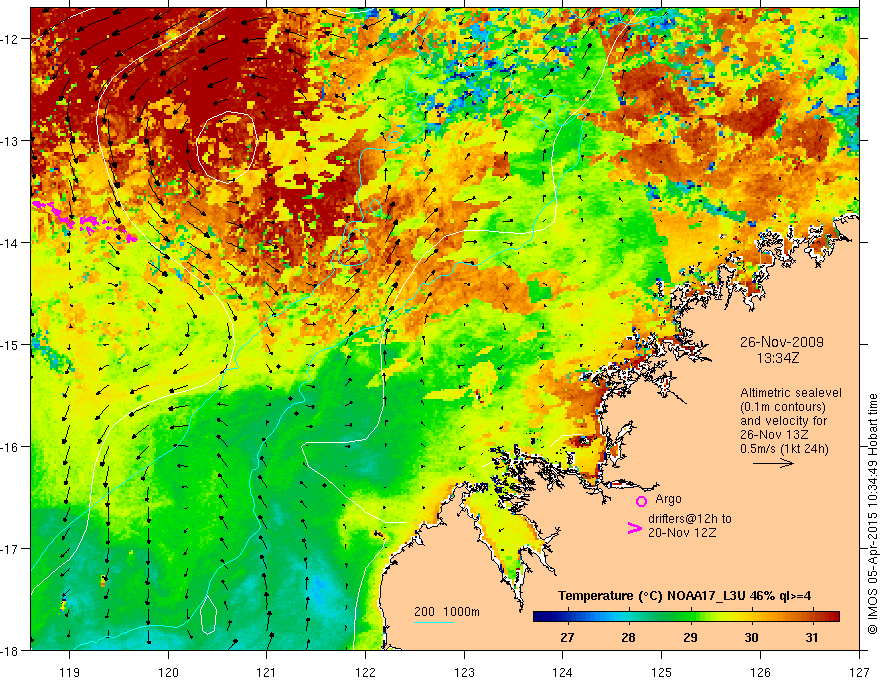Click the magenta drifters arrowhead legend symbol

coord(634,528)
